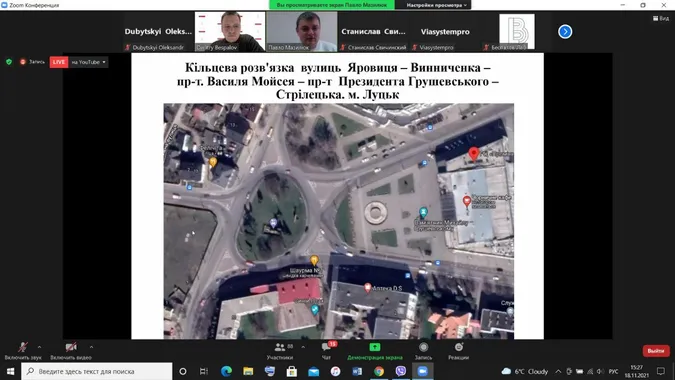Start screen sharing with green button
Image resolution: width=675 pixels, height=380 pixels.
click(x=375, y=351)
